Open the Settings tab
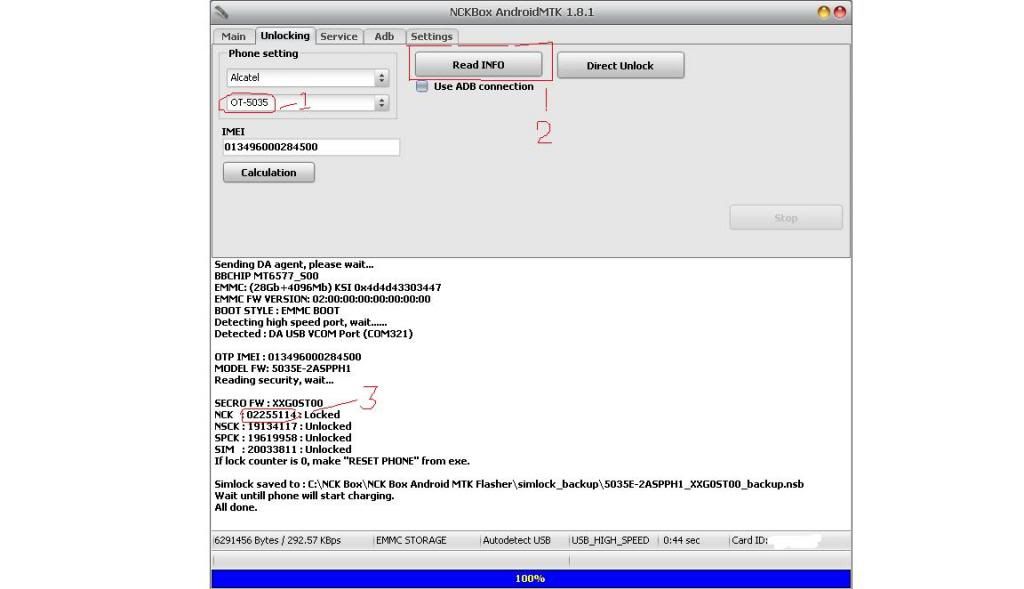 point(431,36)
